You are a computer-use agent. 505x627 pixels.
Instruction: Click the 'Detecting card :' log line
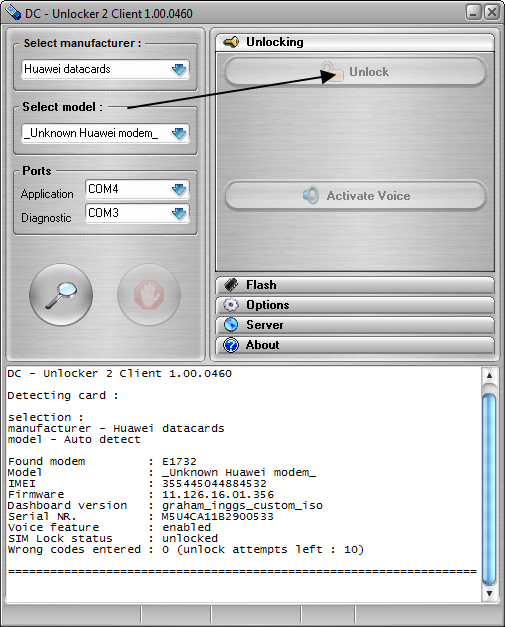coord(63,395)
